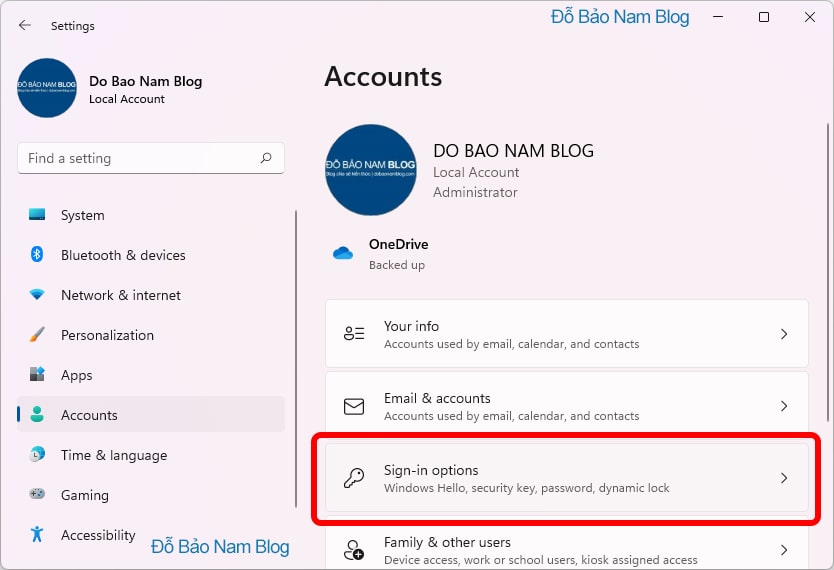Screen dimensions: 834x570
Task: Select Accounts label in sidebar
Action: point(89,415)
